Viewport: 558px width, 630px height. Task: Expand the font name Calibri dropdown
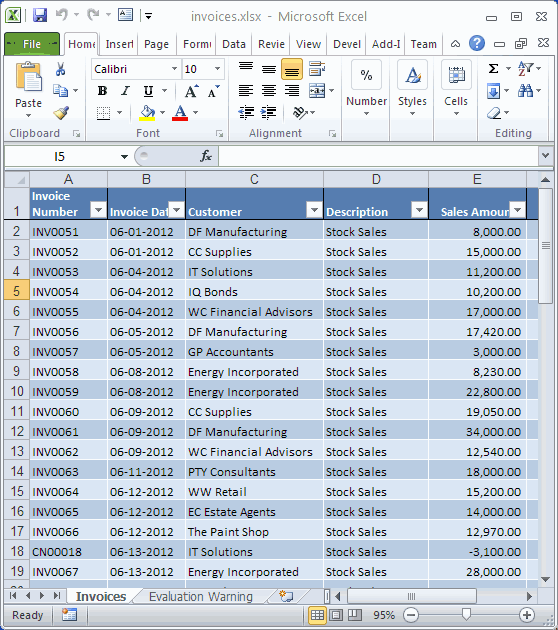(x=174, y=69)
